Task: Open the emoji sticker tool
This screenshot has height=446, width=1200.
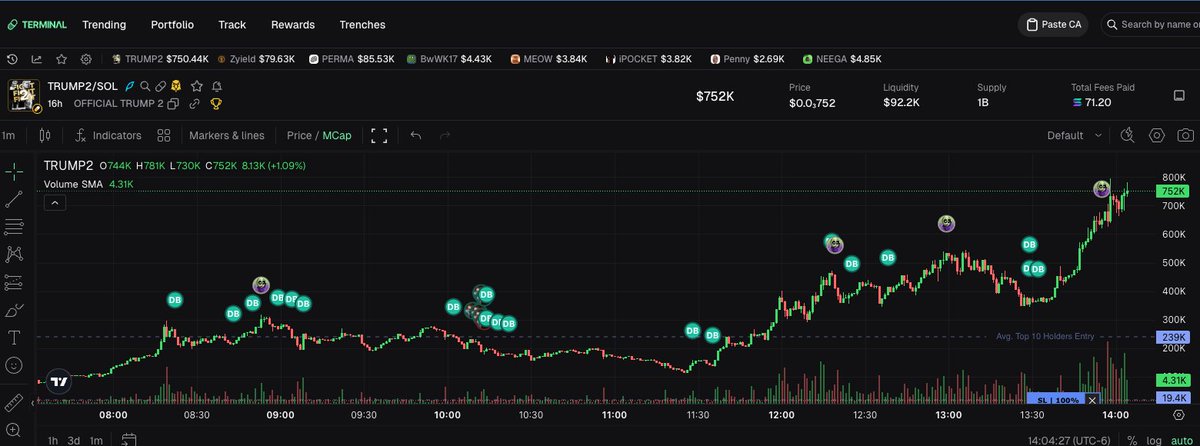Action: click(14, 366)
